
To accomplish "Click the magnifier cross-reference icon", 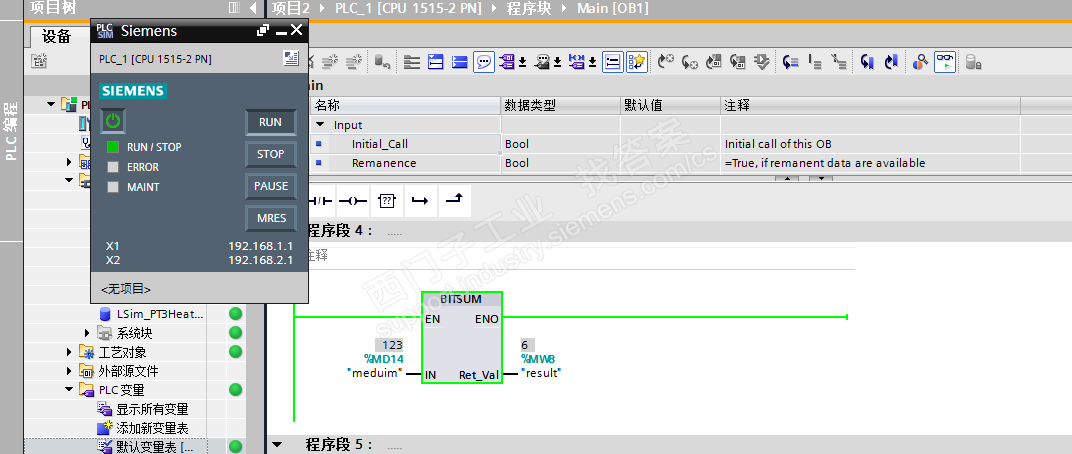I will click(920, 62).
